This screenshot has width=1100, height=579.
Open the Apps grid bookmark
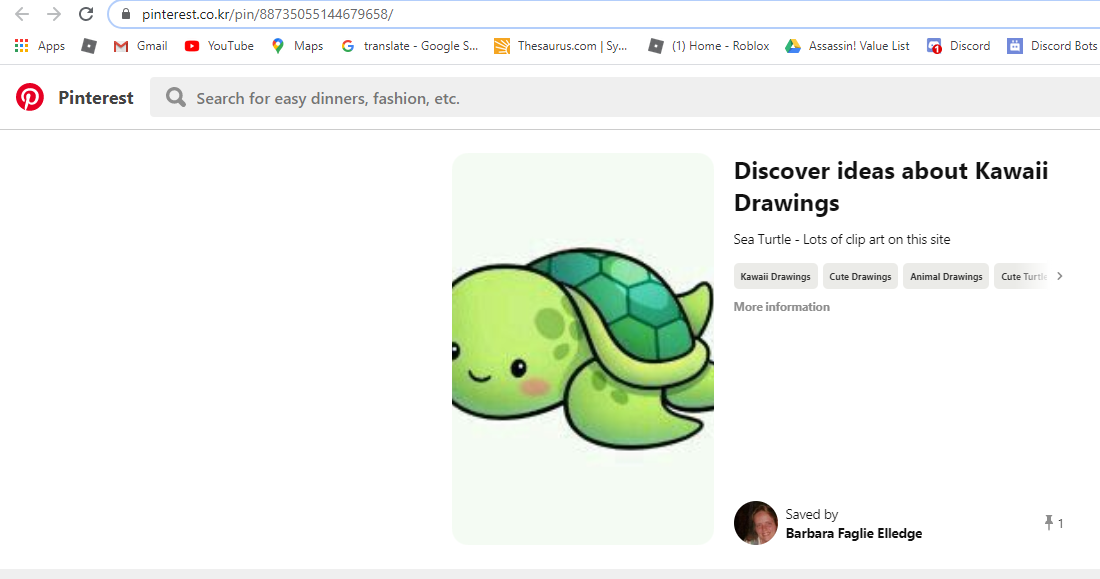pyautogui.click(x=40, y=46)
